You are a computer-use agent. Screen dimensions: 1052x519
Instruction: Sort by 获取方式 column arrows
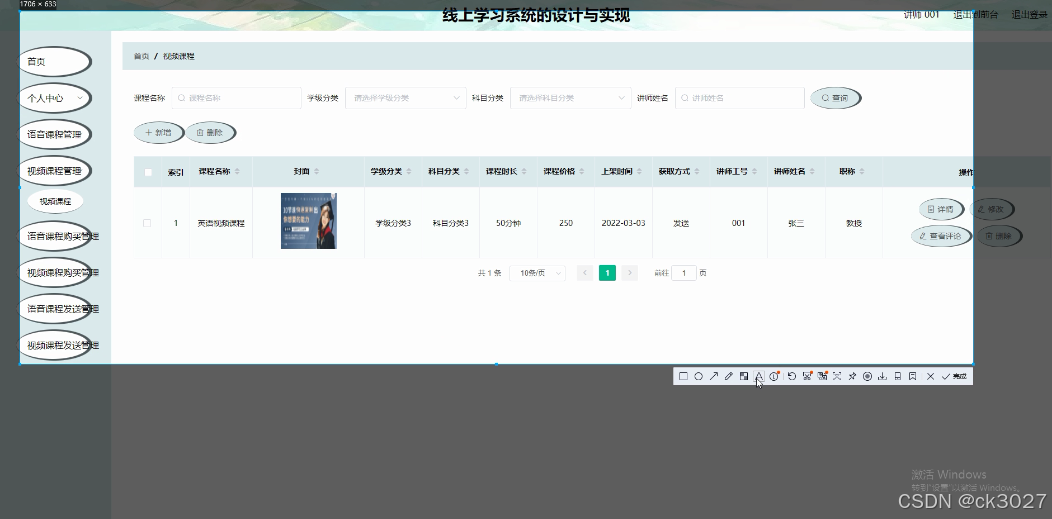pos(698,172)
